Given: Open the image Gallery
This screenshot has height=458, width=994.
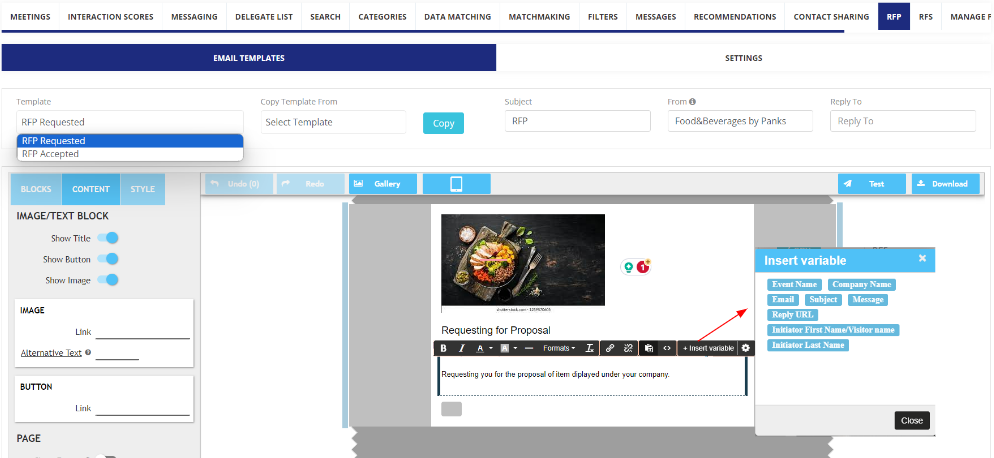Looking at the screenshot, I should coord(383,184).
